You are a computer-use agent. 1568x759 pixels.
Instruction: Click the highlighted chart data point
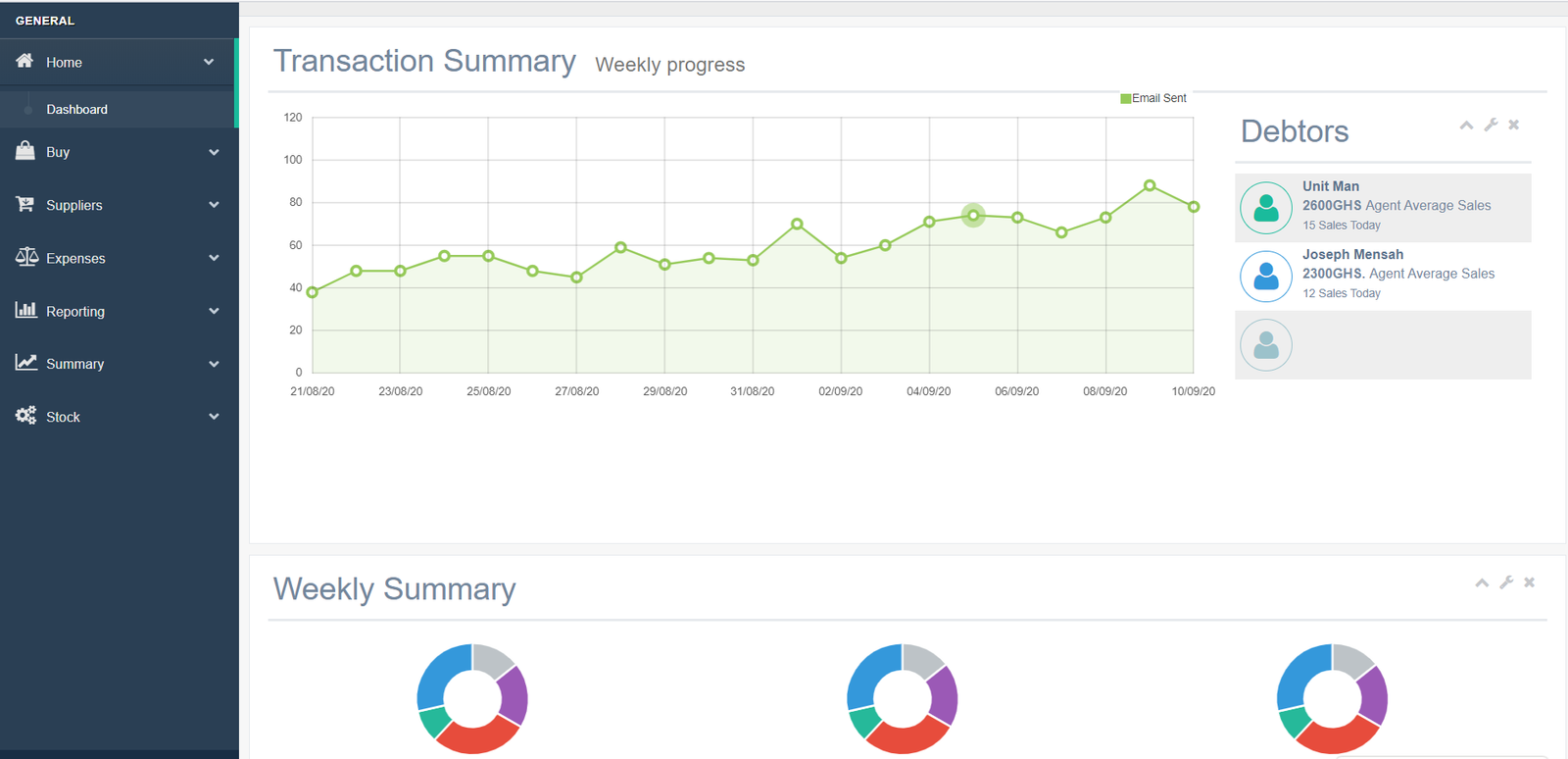click(973, 216)
